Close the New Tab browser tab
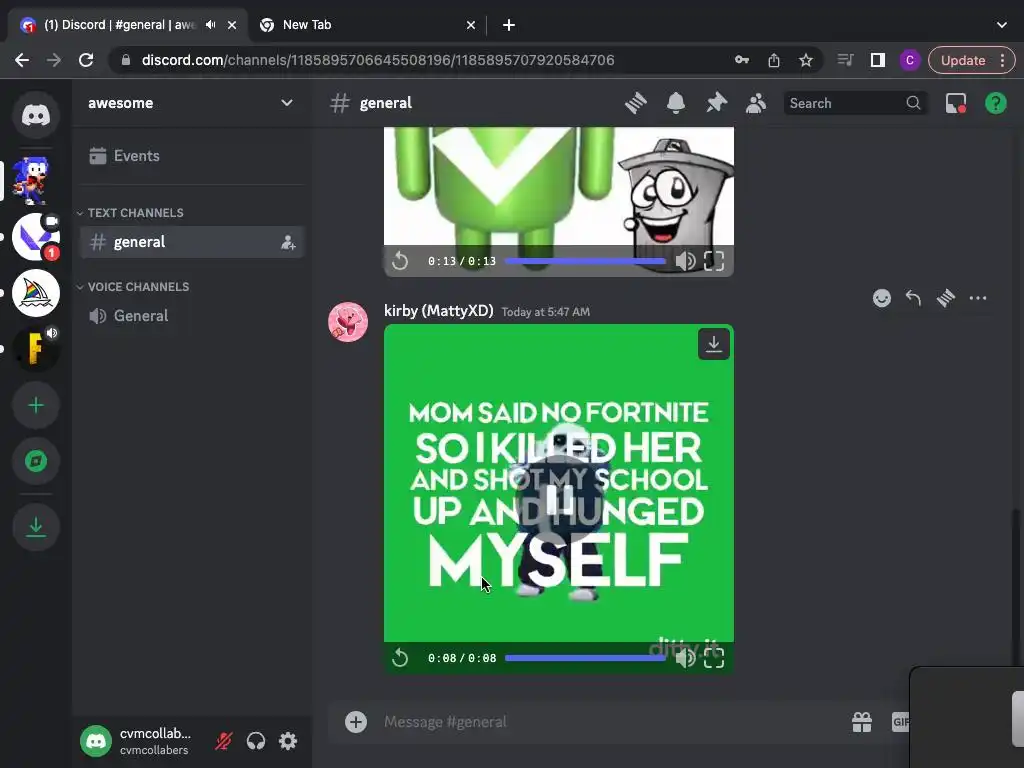This screenshot has height=768, width=1024. (471, 25)
